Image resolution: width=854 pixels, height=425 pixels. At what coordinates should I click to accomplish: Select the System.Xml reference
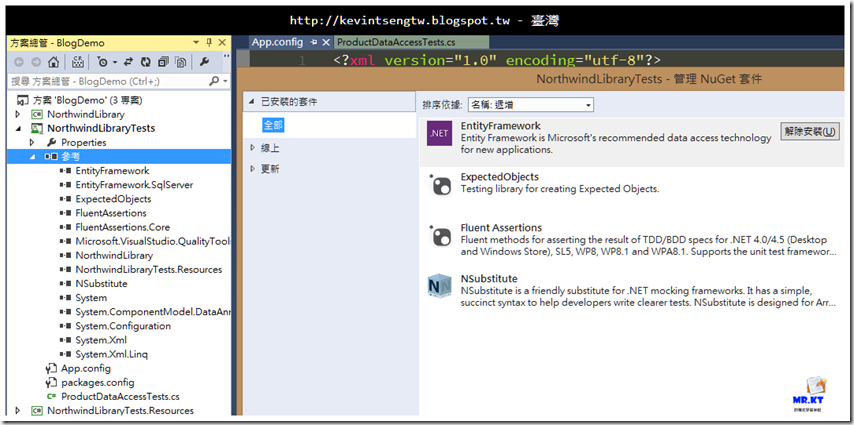click(x=101, y=340)
